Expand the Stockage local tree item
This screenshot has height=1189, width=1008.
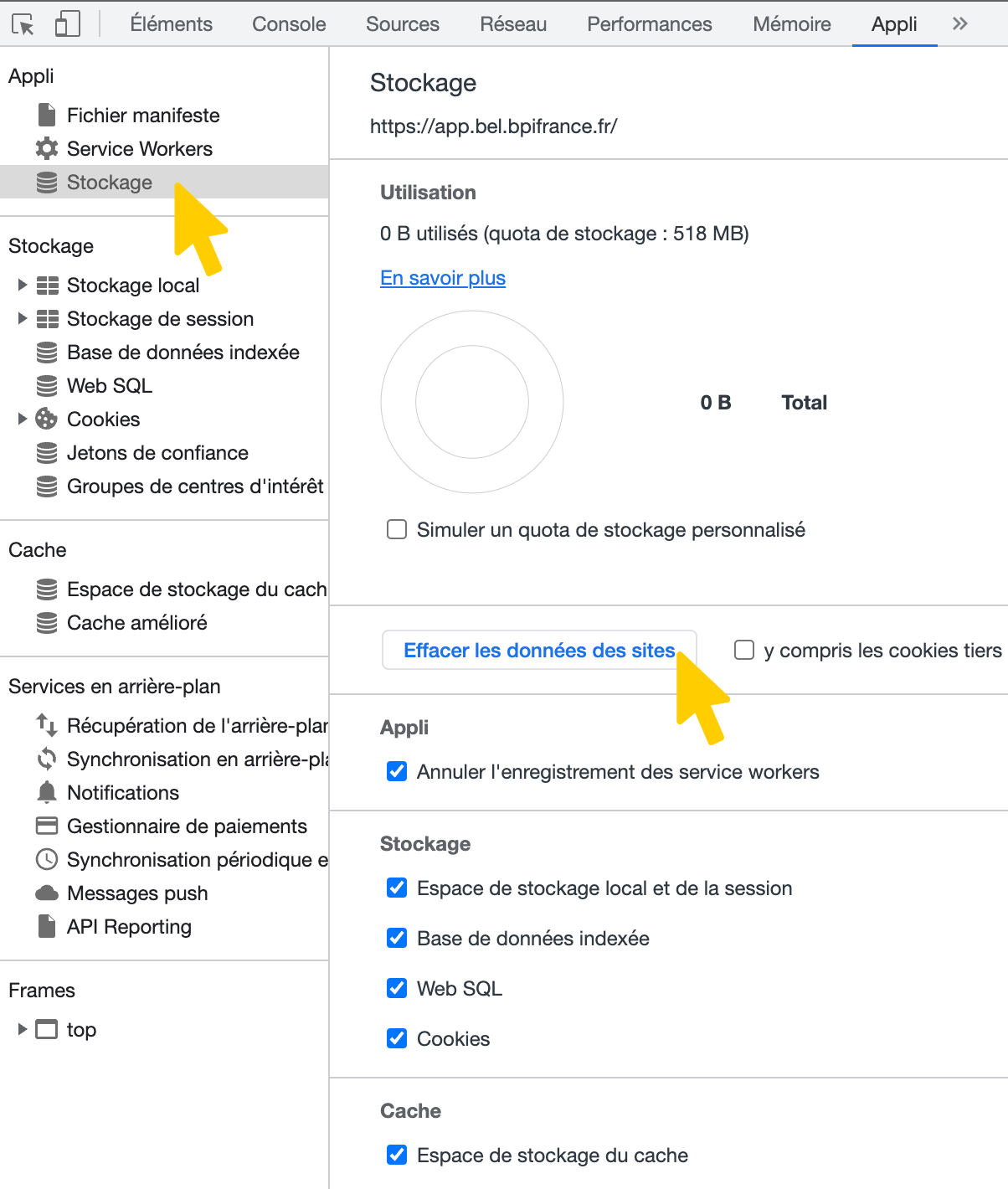click(23, 286)
